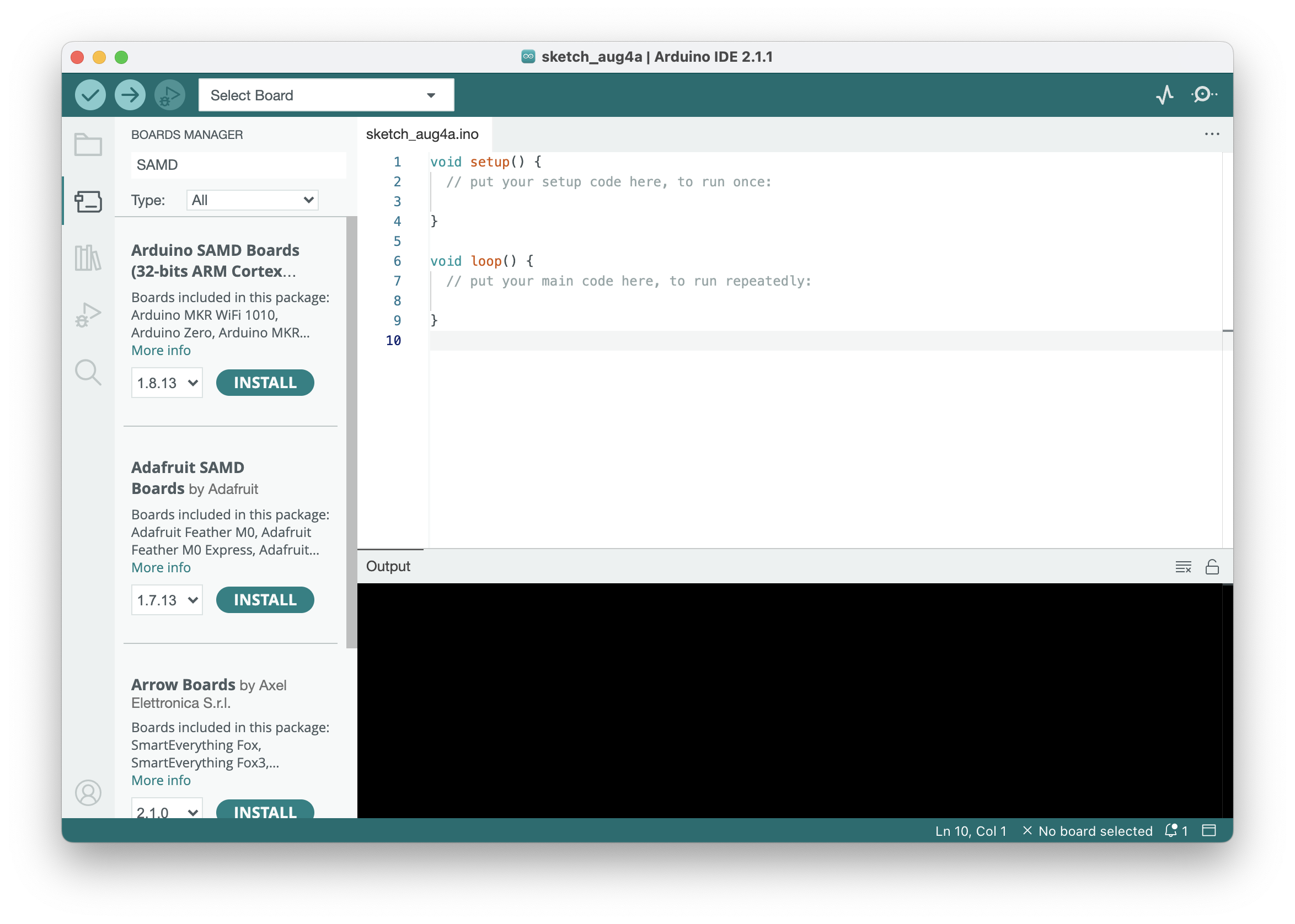Clear the Output panel
The image size is (1295, 924).
1183,567
